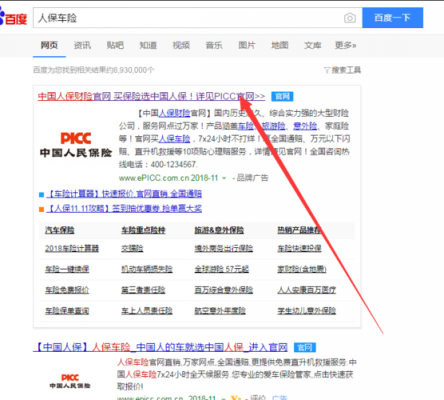
Task: Open the 车险保单查询 link
Action: click(67, 311)
